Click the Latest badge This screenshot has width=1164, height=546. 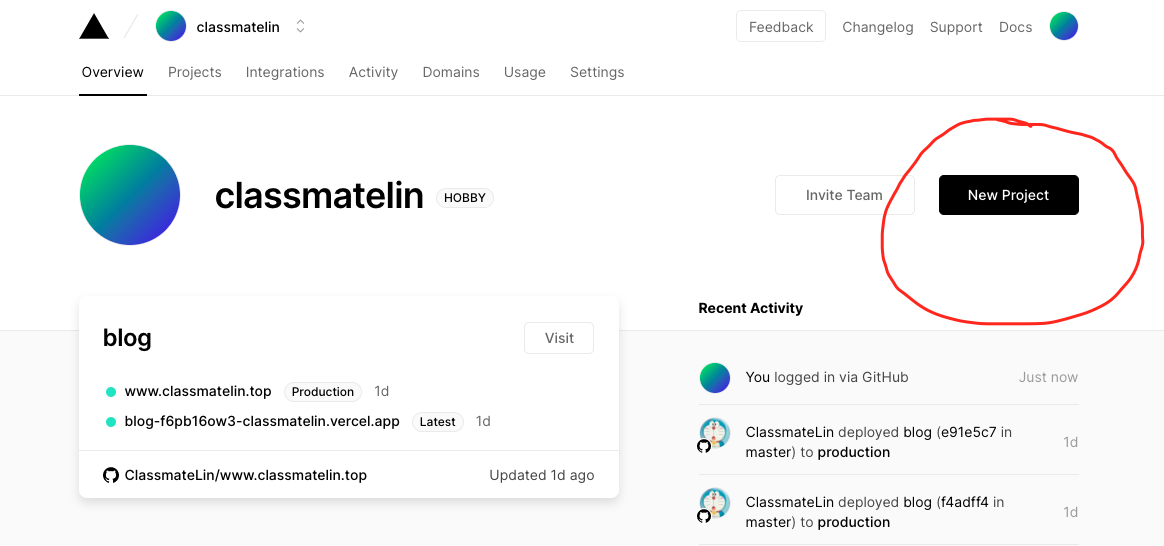[438, 422]
